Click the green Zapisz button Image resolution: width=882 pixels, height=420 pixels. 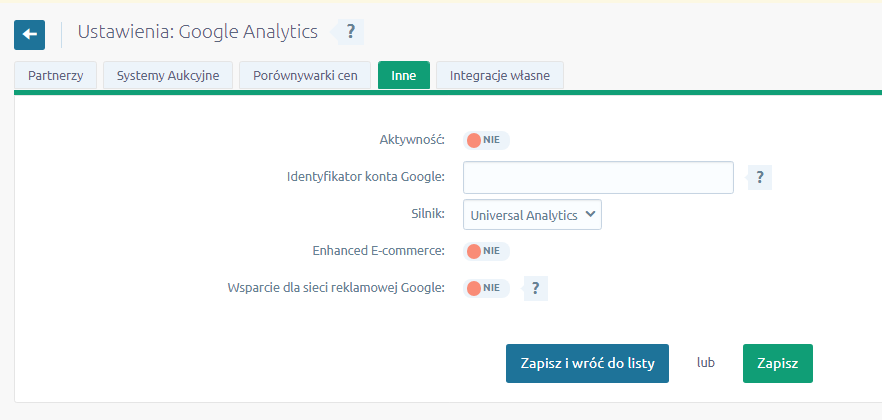point(777,364)
